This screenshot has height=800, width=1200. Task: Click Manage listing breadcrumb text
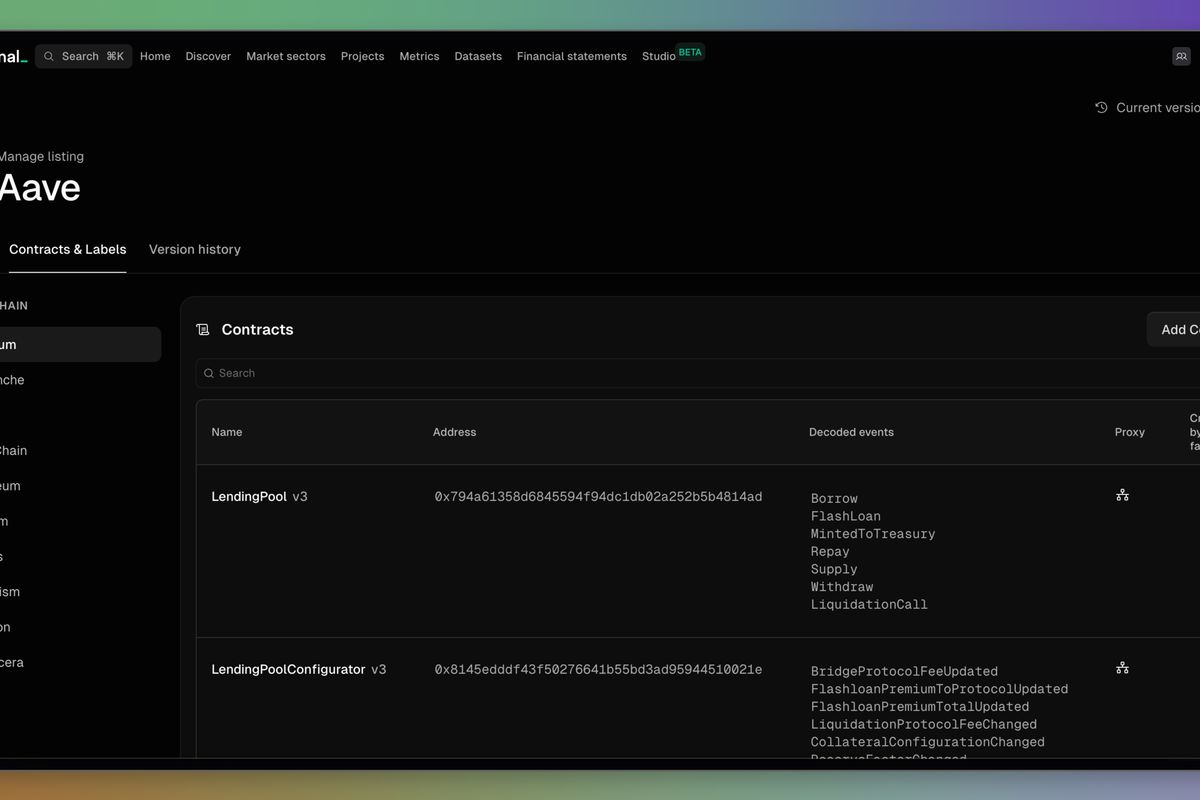pyautogui.click(x=41, y=156)
